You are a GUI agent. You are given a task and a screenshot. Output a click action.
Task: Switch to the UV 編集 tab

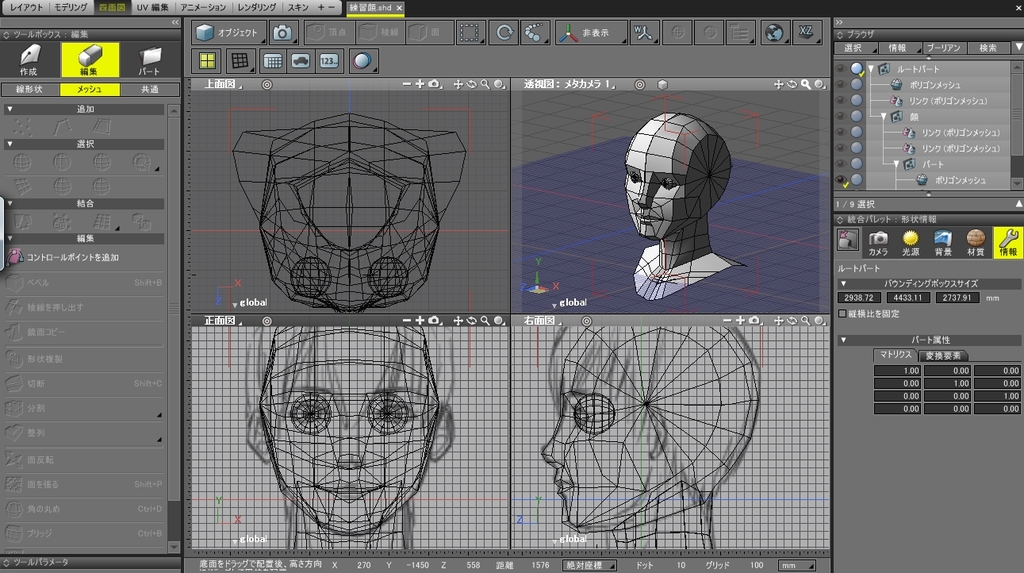point(152,7)
